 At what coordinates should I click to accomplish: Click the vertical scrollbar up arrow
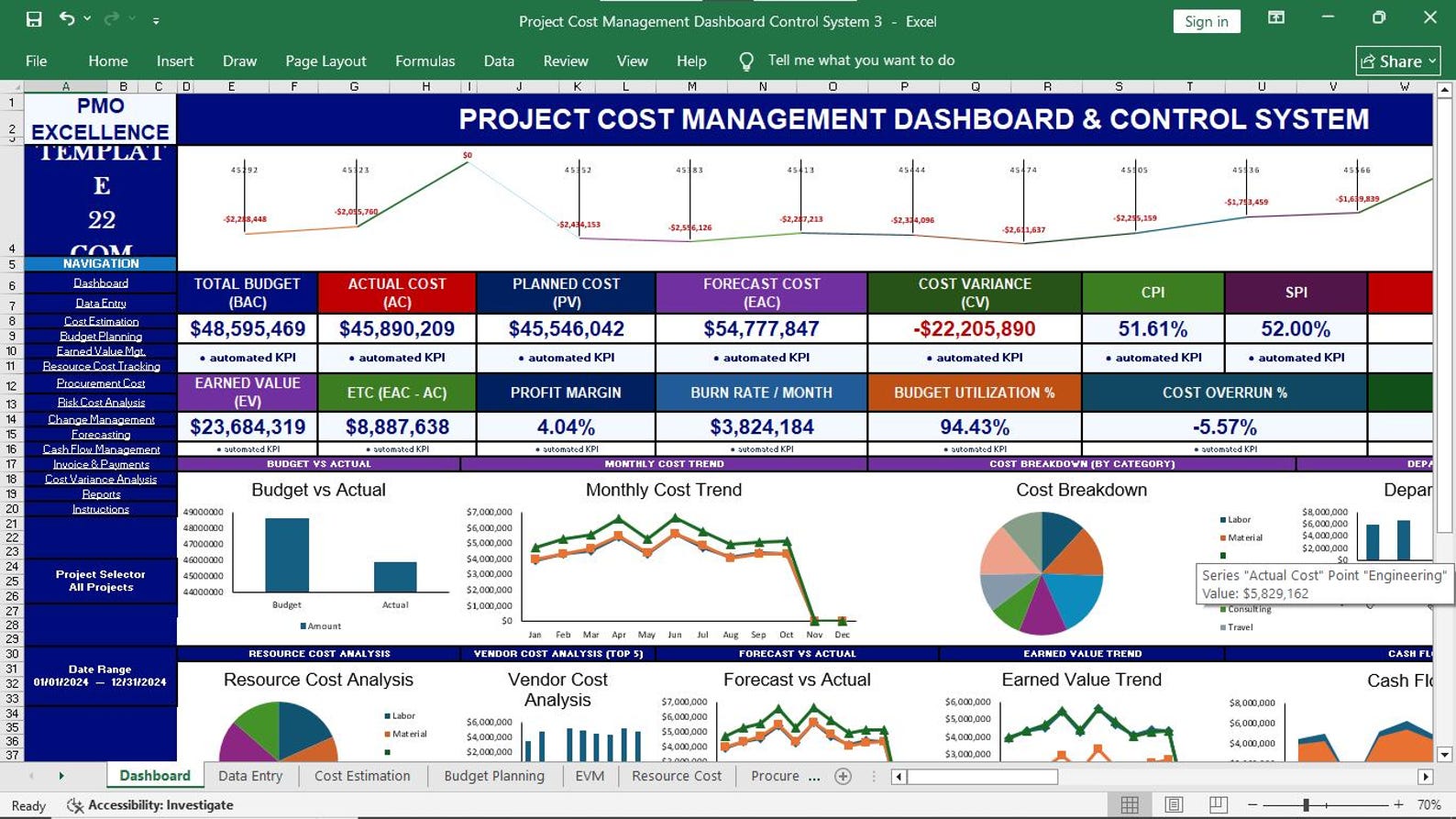point(1444,90)
